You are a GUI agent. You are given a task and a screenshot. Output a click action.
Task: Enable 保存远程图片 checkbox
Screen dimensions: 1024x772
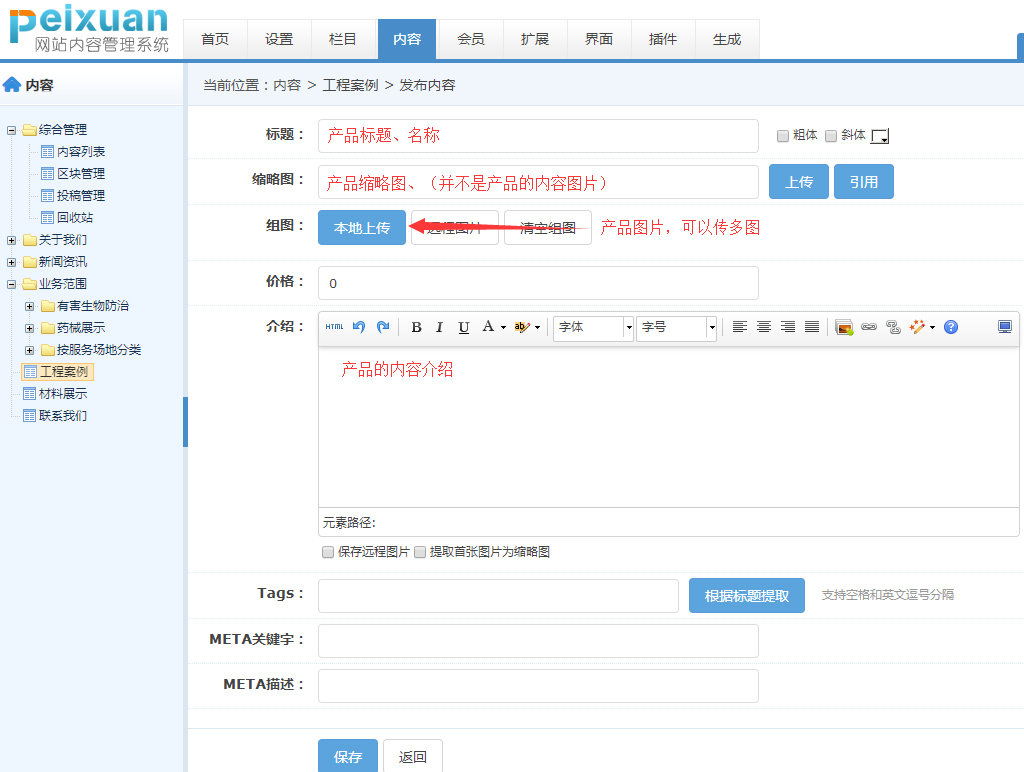tap(328, 552)
